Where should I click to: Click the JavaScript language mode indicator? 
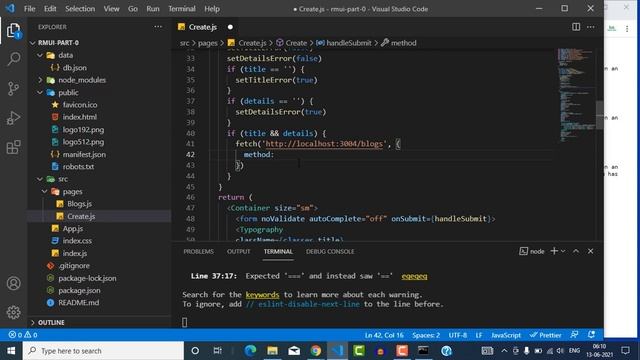[506, 335]
